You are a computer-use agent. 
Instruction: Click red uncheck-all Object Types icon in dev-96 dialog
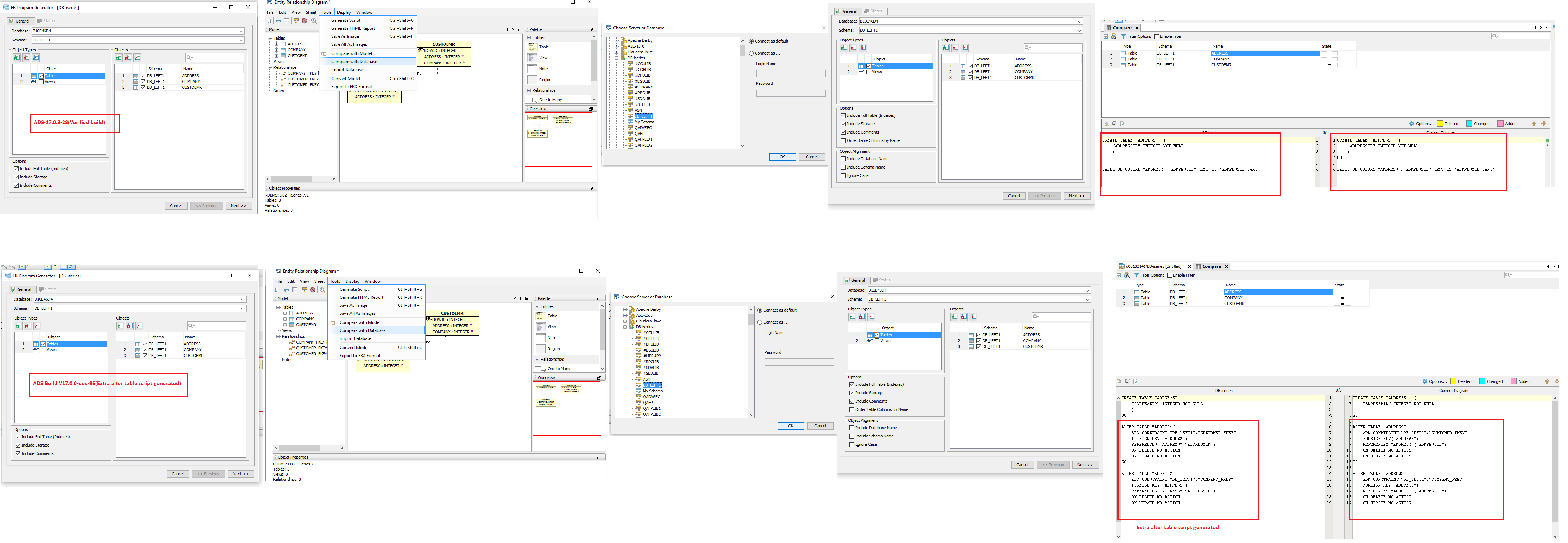(x=27, y=326)
